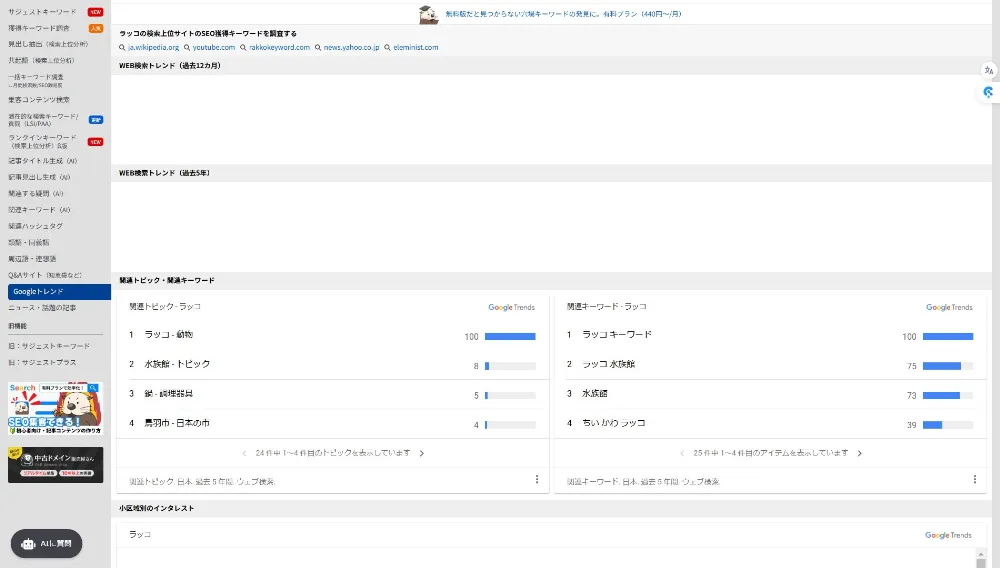The width and height of the screenshot is (1000, 568).
Task: Click the search icon before ja.wikipedia.org
Action: (x=122, y=48)
